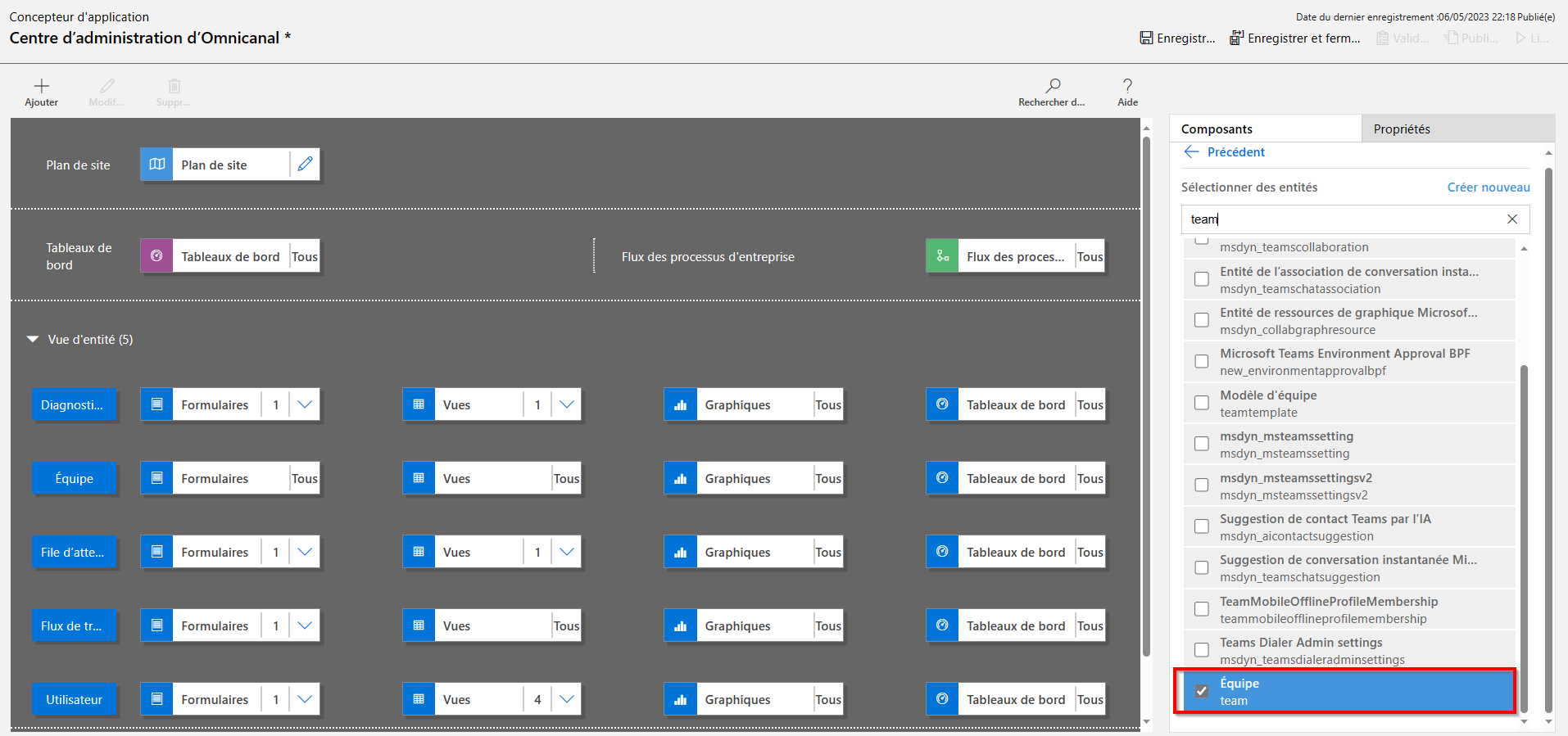
Task: Check the Modèle d'équipe checkbox
Action: click(1202, 403)
